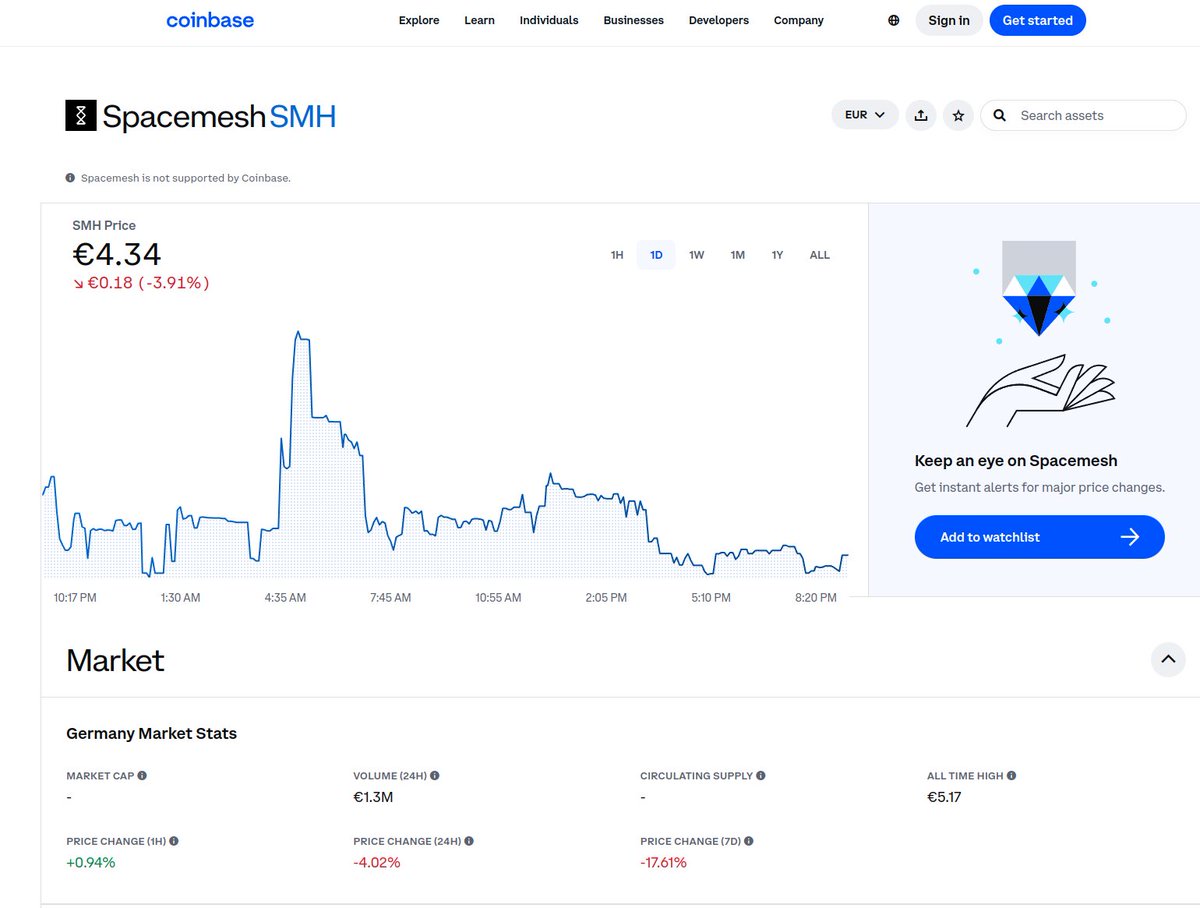Viewport: 1200px width, 908px height.
Task: Click the Market section heading
Action: (x=115, y=661)
